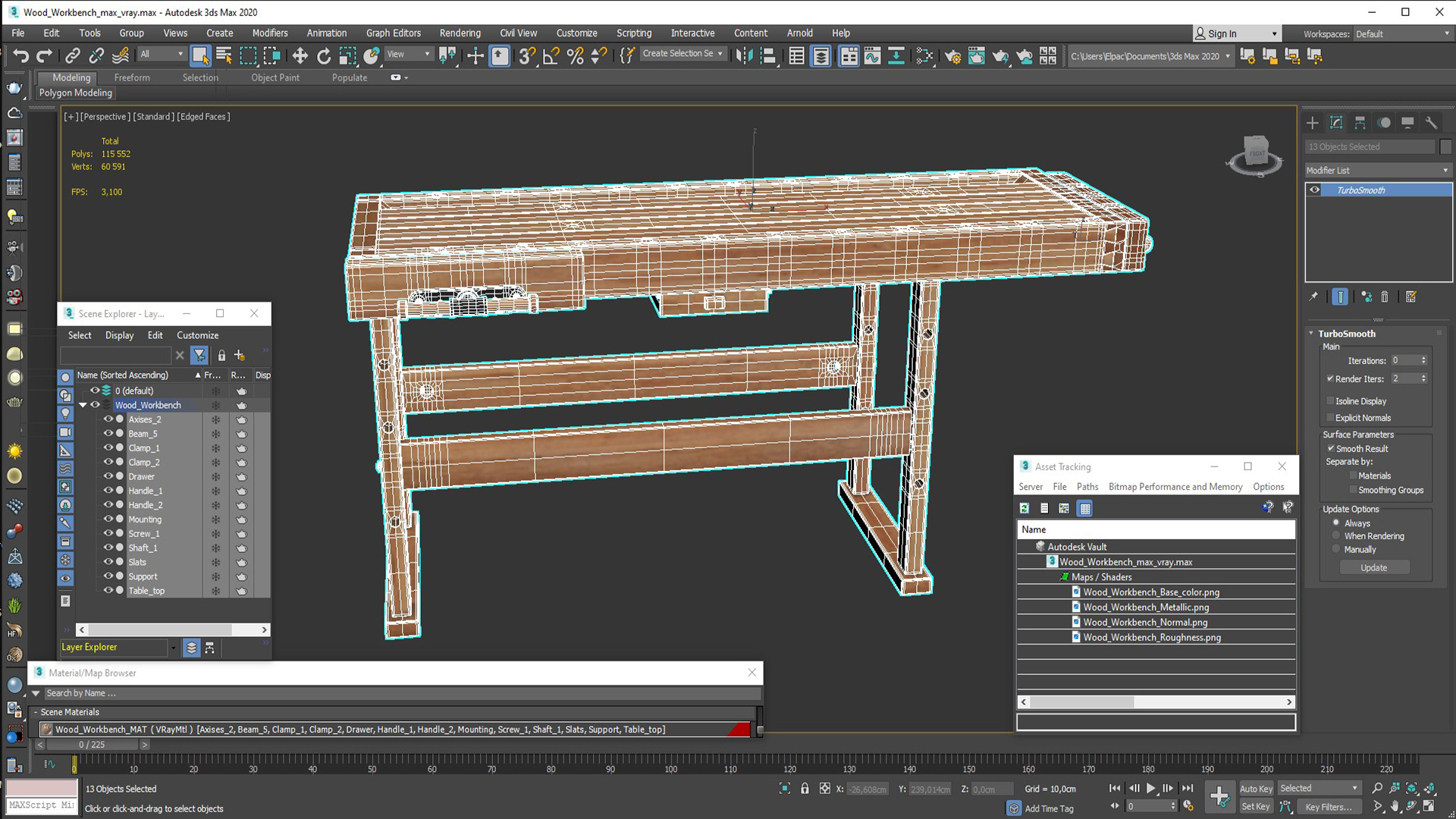Toggle the 3D Snaps icon

[x=528, y=55]
